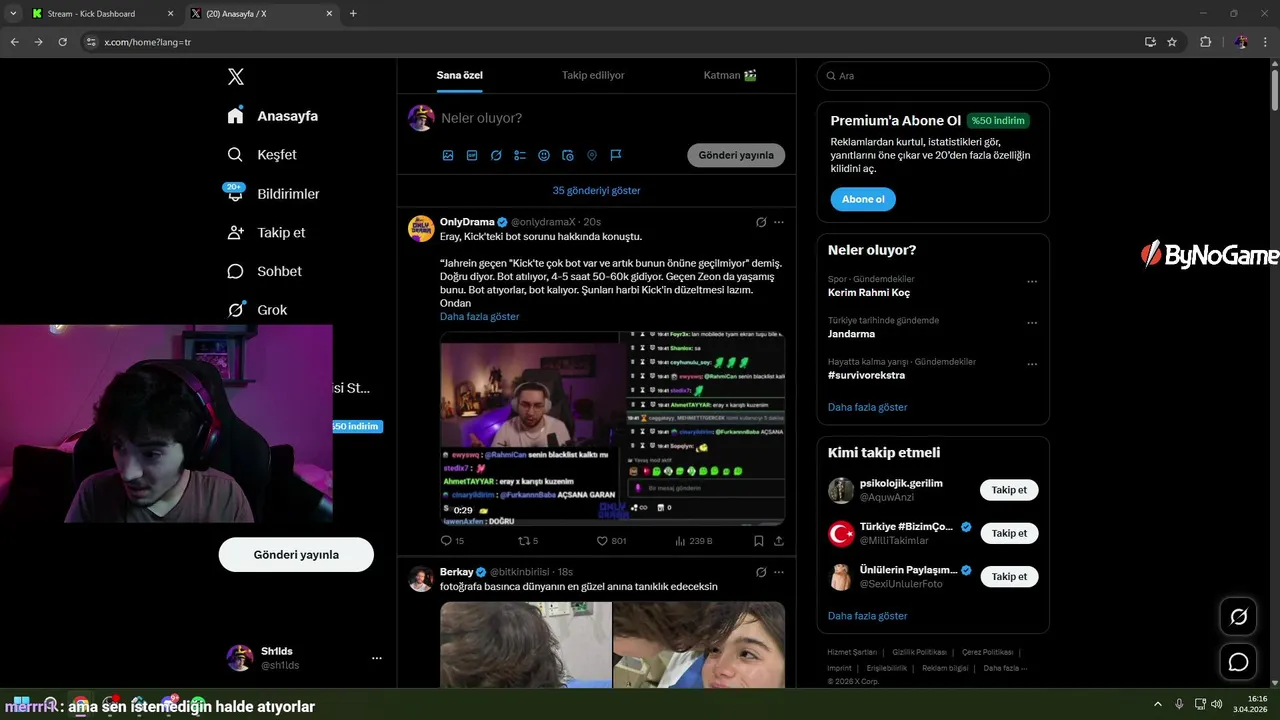Switch to Sana özel tab
1280x720 pixels.
click(459, 76)
